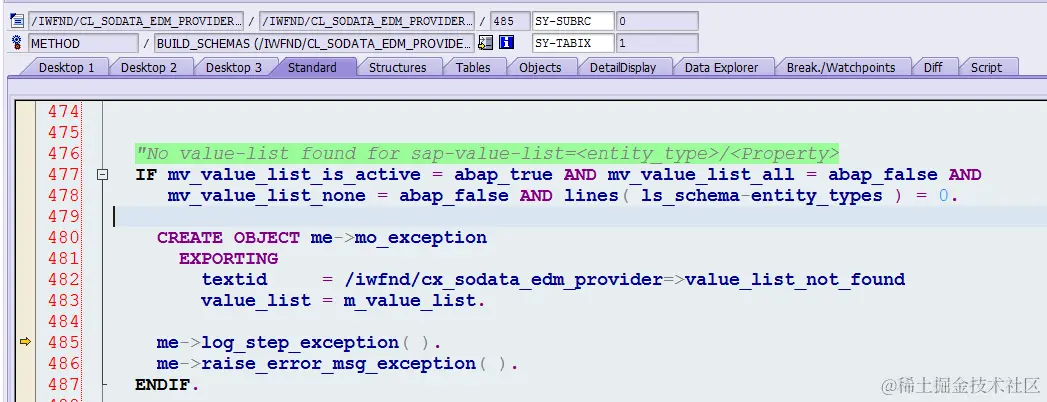Click the event type icon next to the METHOD field
This screenshot has height=402, width=1047.
click(17, 43)
